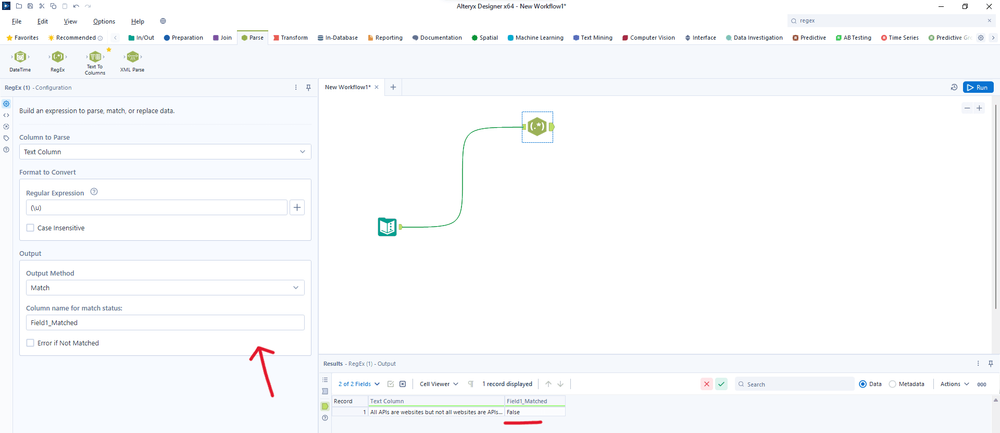Viewport: 1000px width, 433px height.
Task: Copy selection using the toolbar copy icon
Action: (53, 6)
